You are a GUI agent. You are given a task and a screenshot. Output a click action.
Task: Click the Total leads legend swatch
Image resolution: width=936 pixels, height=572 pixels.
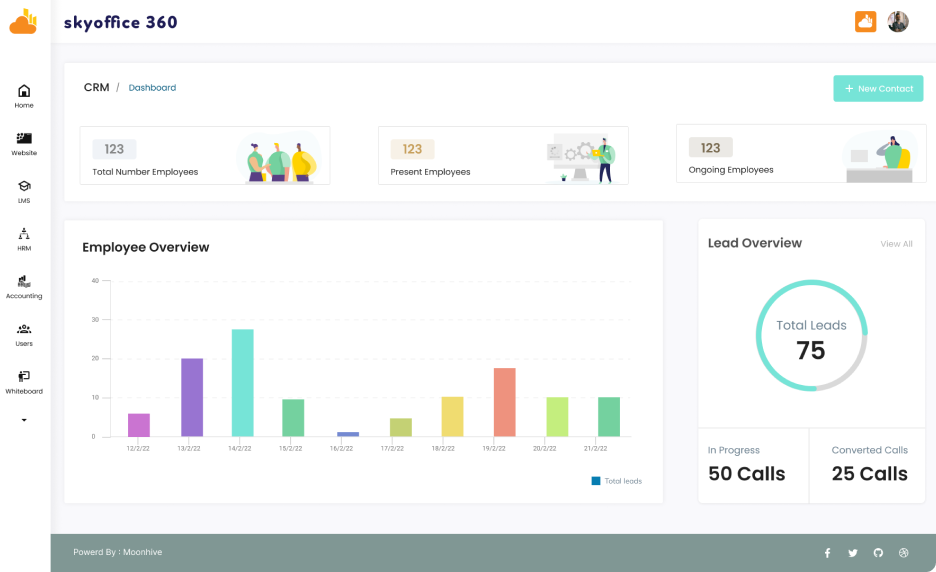[596, 481]
